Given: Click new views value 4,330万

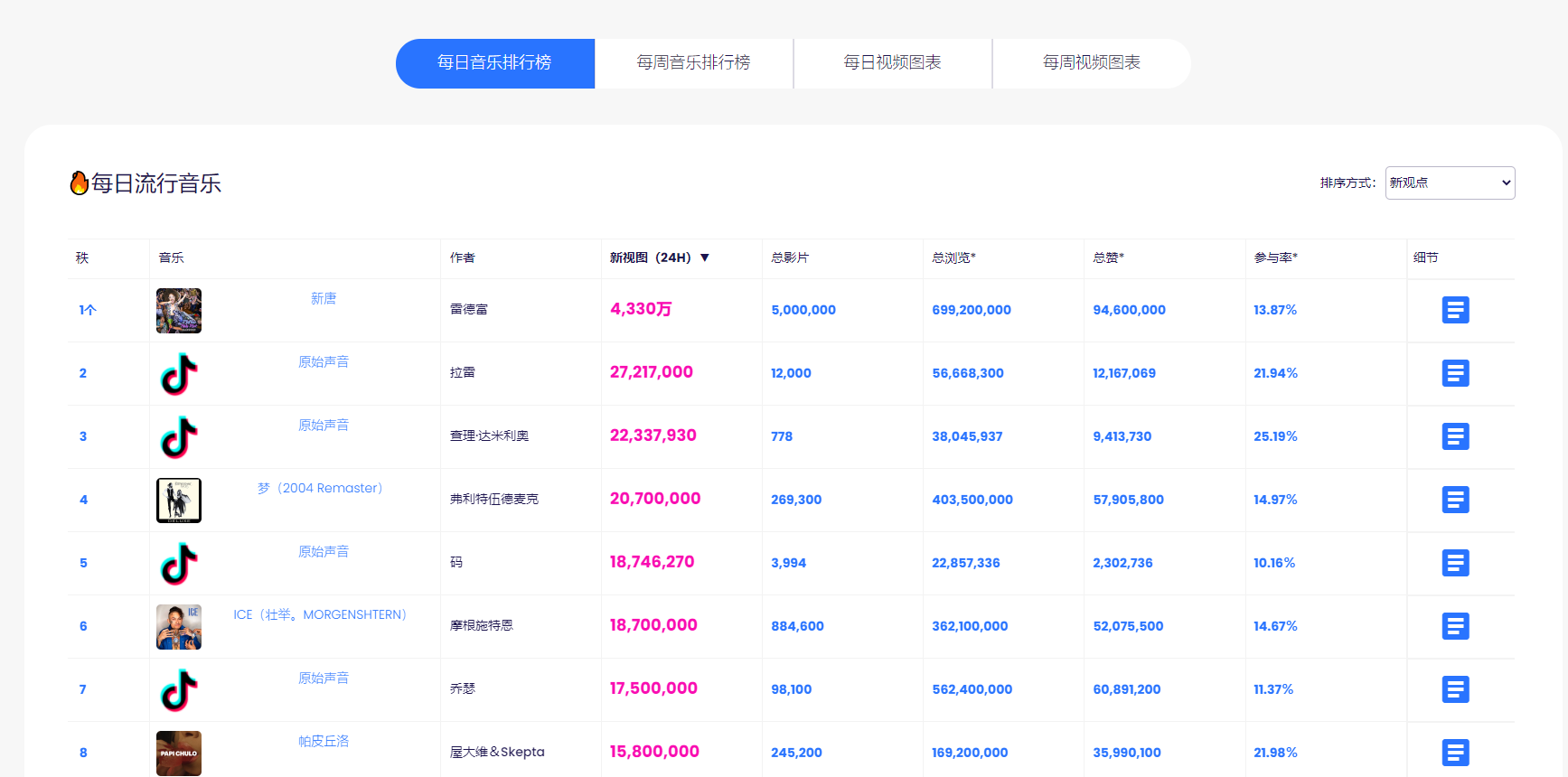Looking at the screenshot, I should tap(641, 309).
